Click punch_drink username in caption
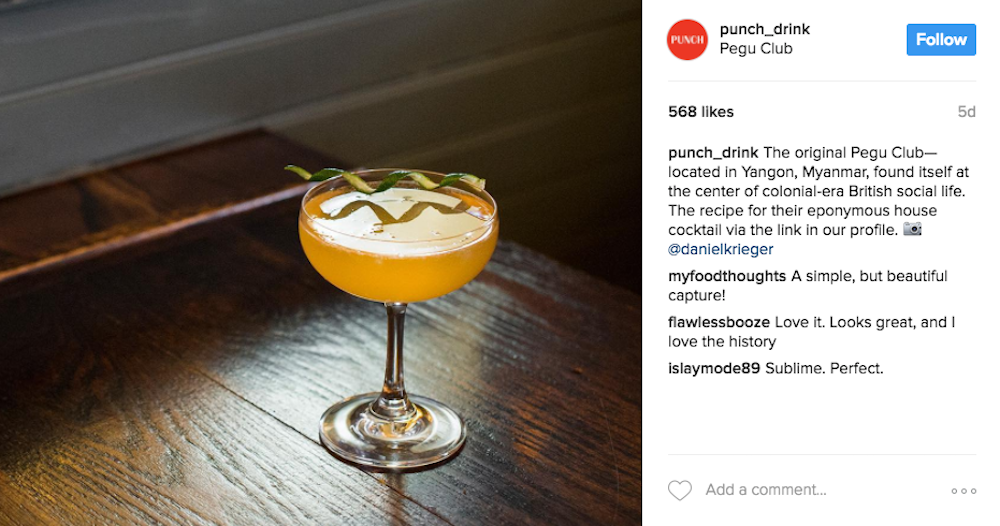Viewport: 1000px width, 526px height. pos(713,153)
